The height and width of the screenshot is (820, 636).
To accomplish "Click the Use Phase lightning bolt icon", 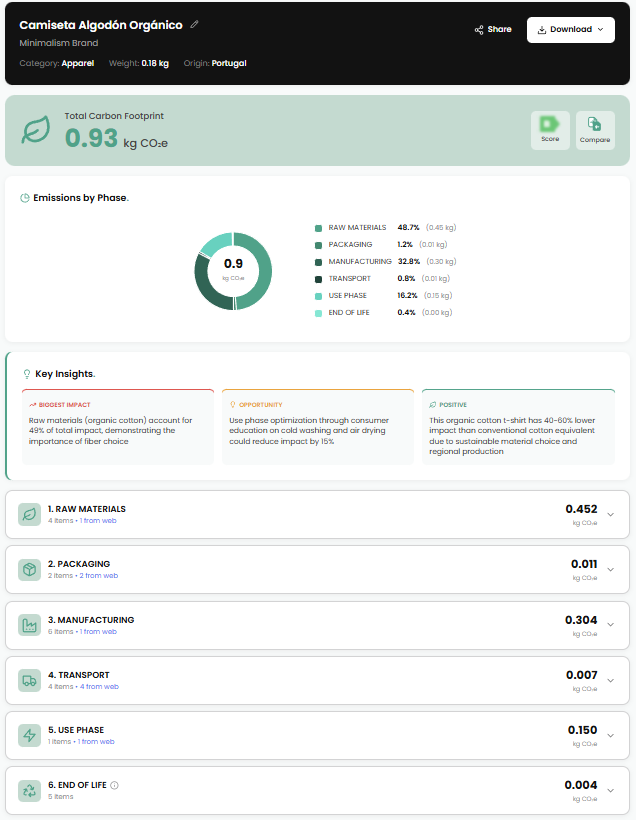I will (x=29, y=735).
